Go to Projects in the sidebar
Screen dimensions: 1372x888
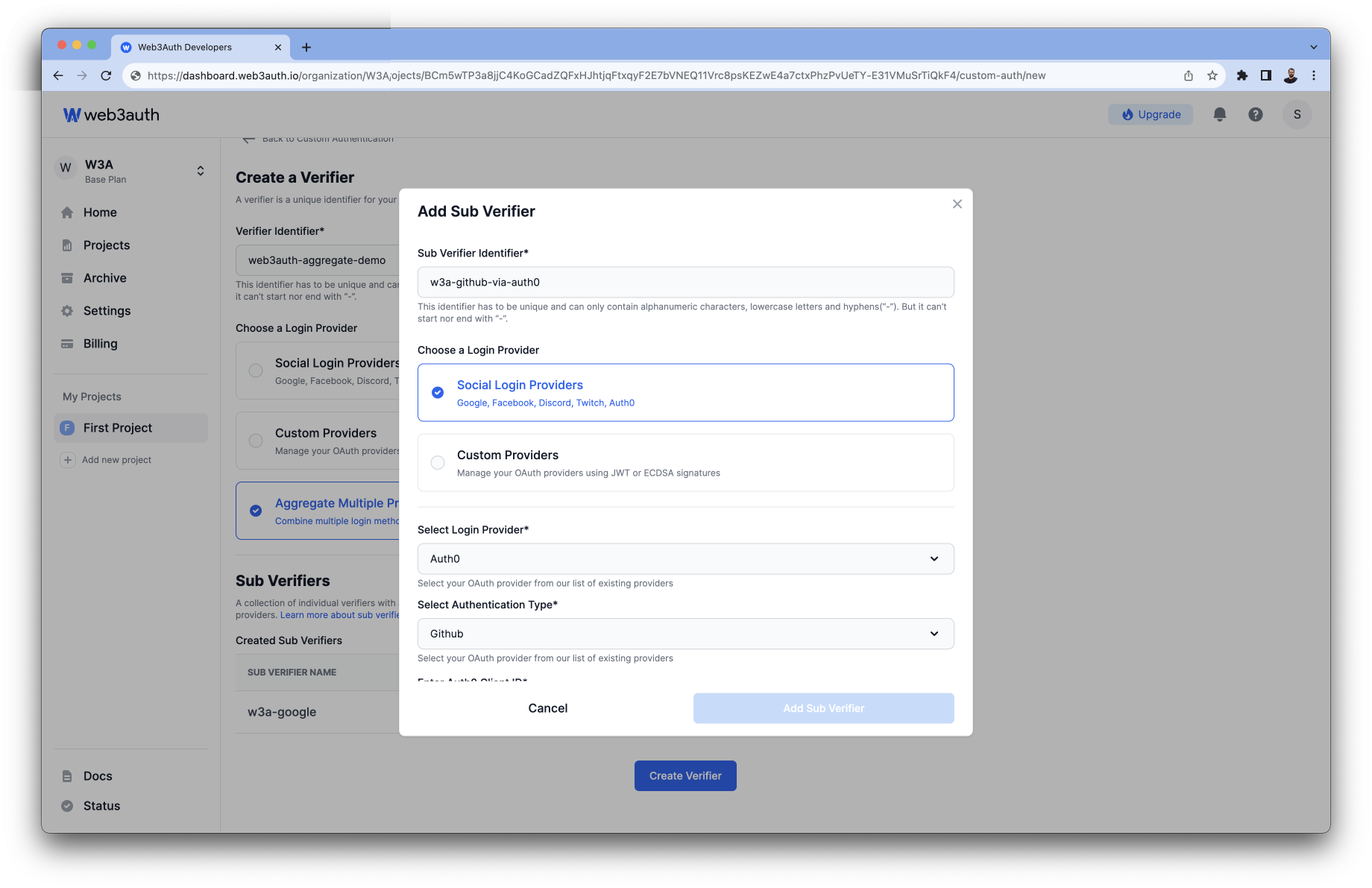pyautogui.click(x=107, y=245)
